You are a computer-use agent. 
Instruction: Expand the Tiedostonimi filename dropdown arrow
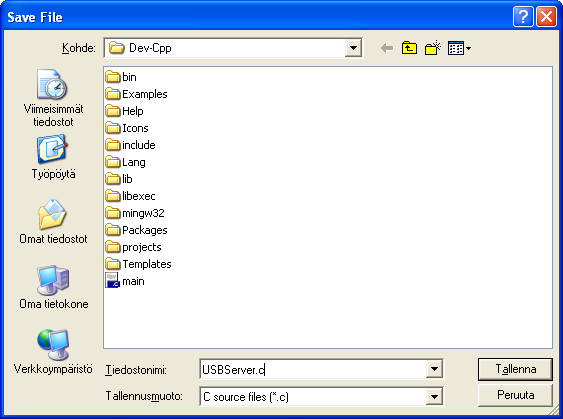[x=434, y=369]
